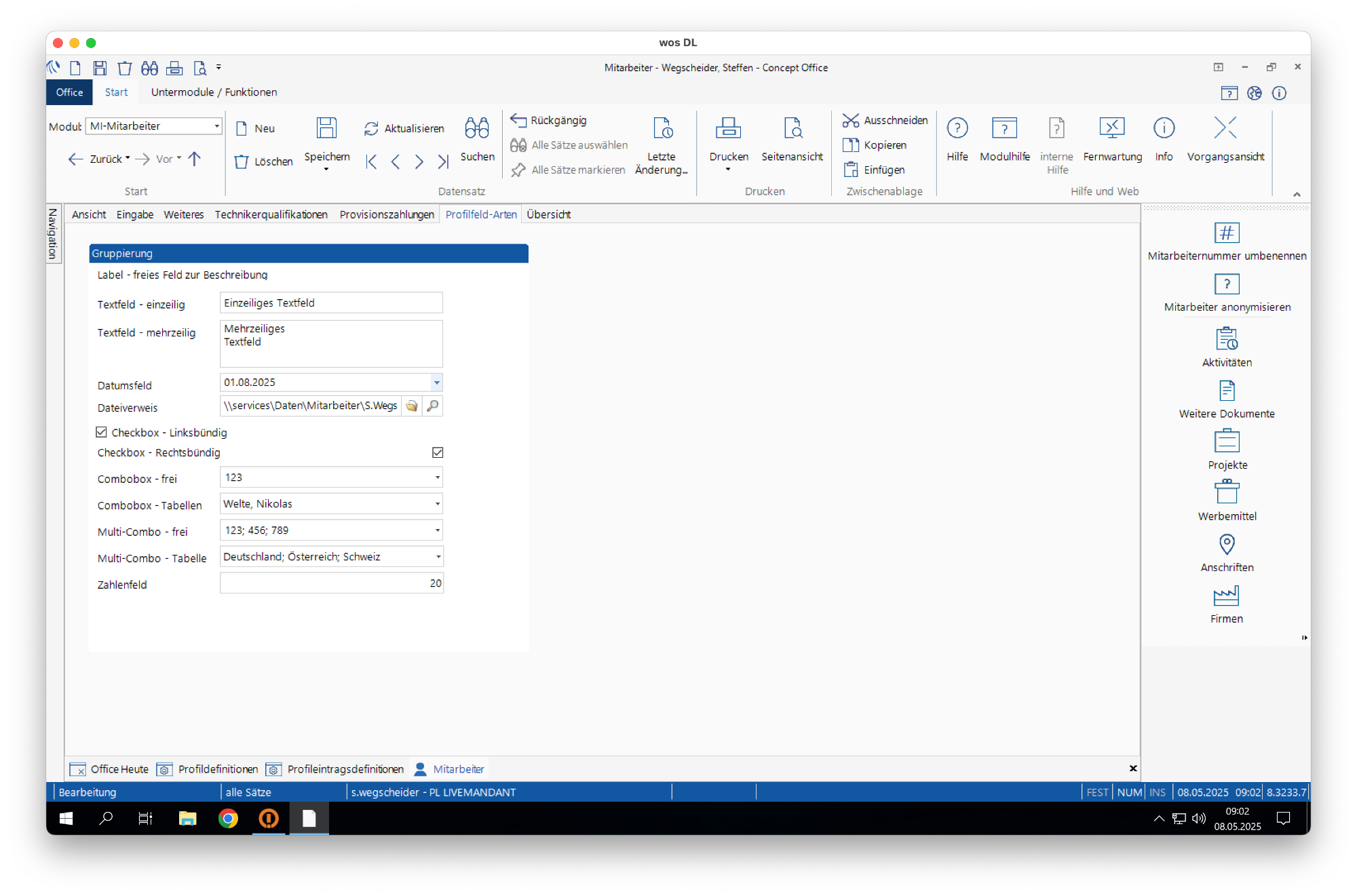
Task: Expand Multi-Combo - frei dropdown
Action: [x=438, y=530]
